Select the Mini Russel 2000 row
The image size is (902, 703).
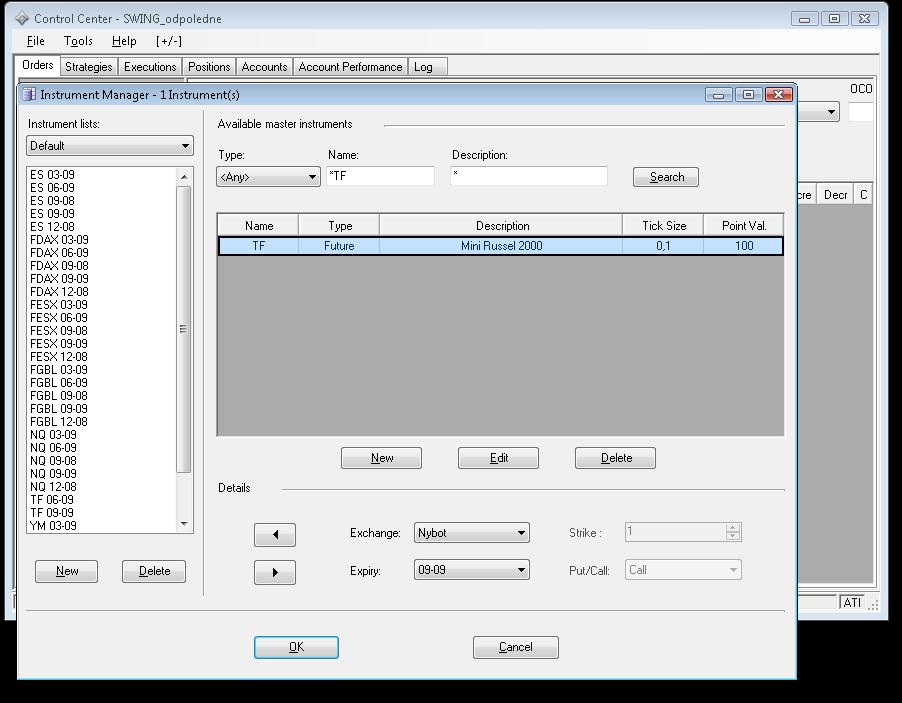pos(500,246)
